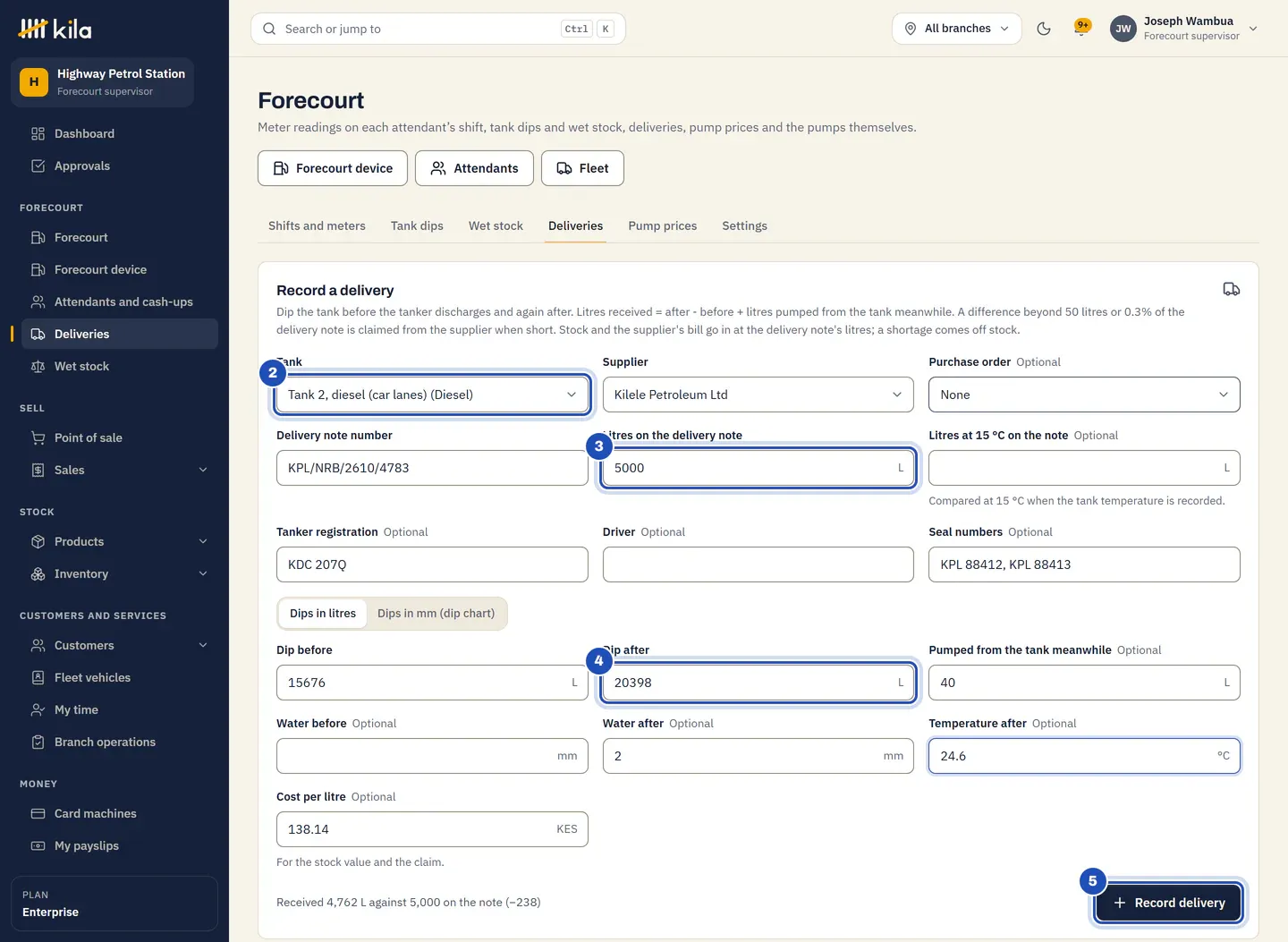Switch to the Pump prices tab
This screenshot has width=1288, height=942.
pos(662,225)
